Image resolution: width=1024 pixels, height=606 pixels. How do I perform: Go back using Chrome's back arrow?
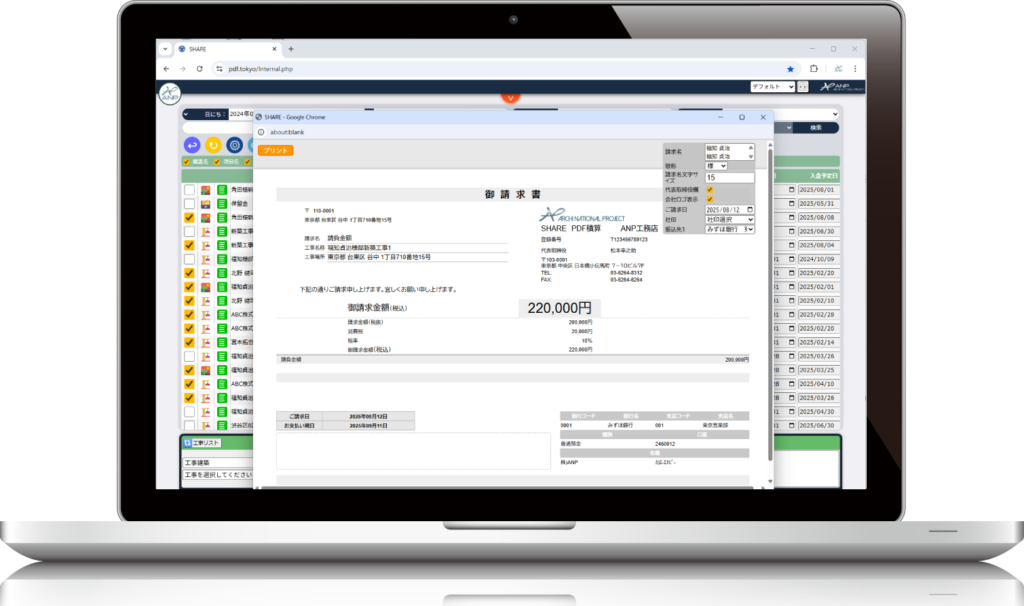pyautogui.click(x=167, y=69)
